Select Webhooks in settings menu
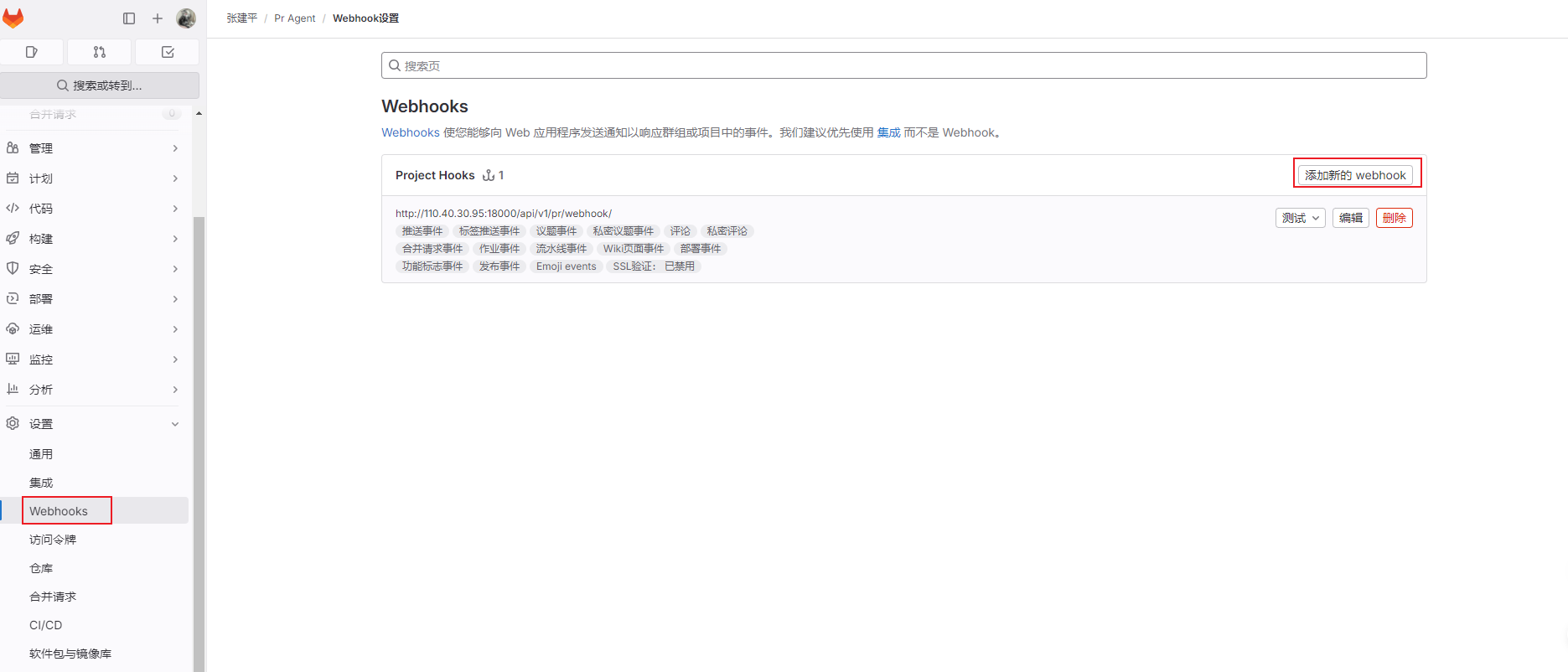The height and width of the screenshot is (672, 1568). pos(59,511)
